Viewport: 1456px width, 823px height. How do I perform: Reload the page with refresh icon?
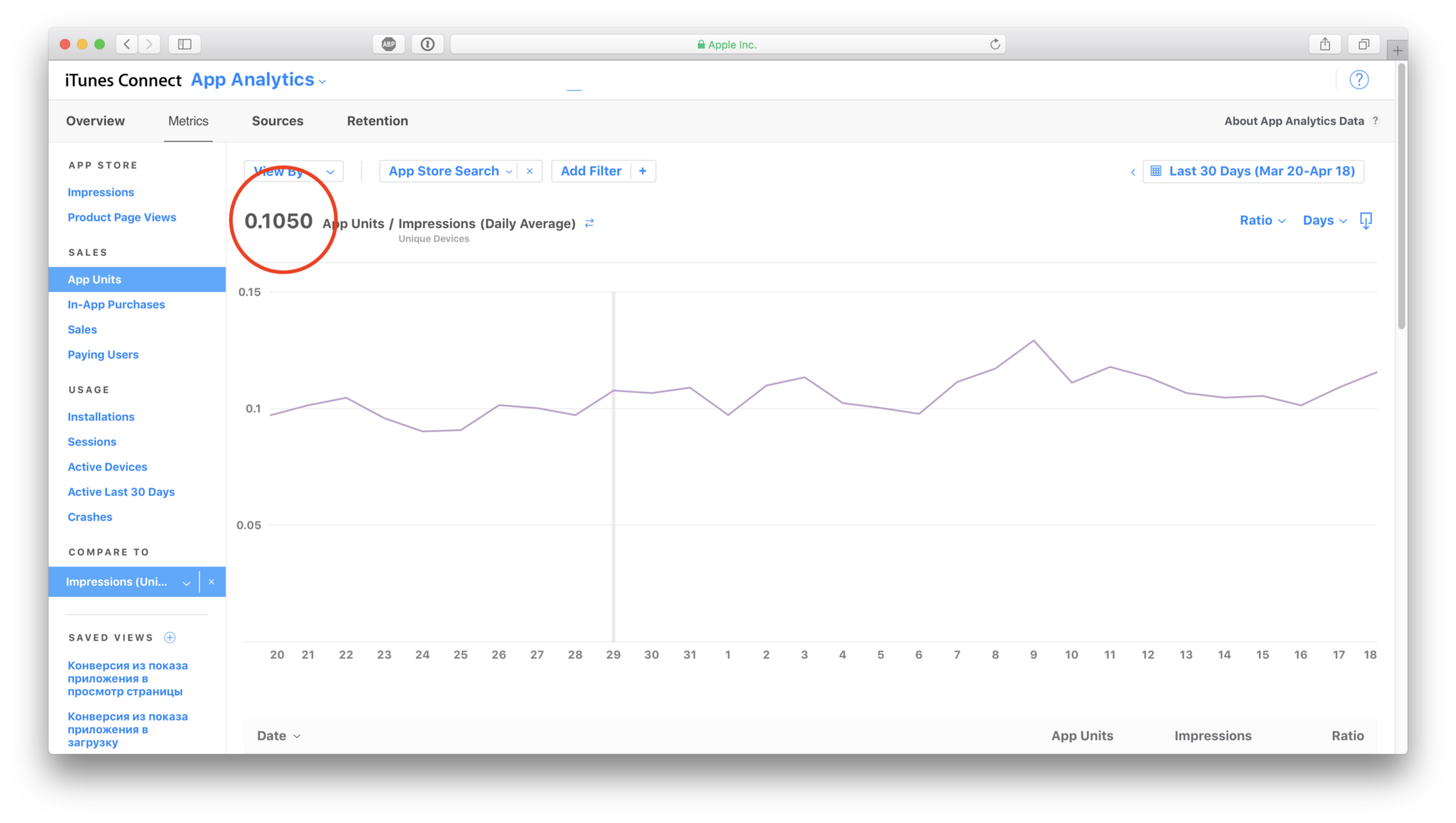click(994, 44)
